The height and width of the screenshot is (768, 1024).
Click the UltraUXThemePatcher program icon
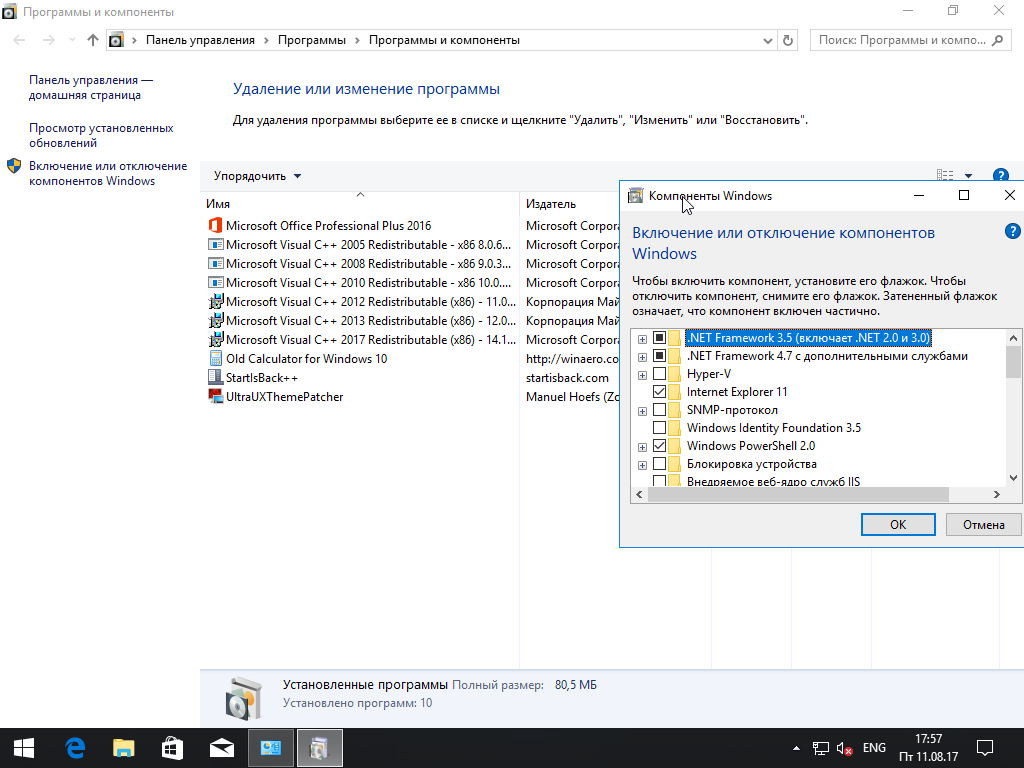coord(215,396)
